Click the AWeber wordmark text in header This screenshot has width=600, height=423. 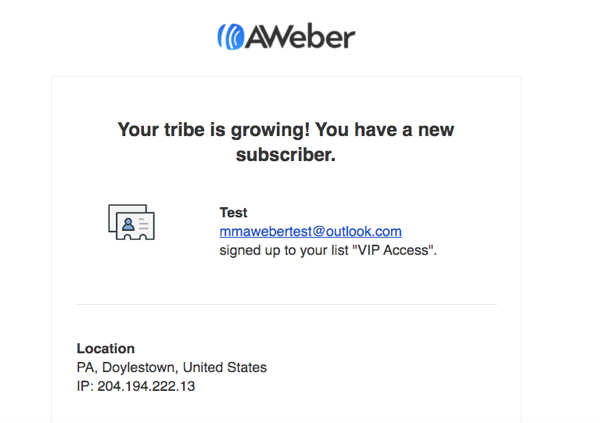click(300, 37)
